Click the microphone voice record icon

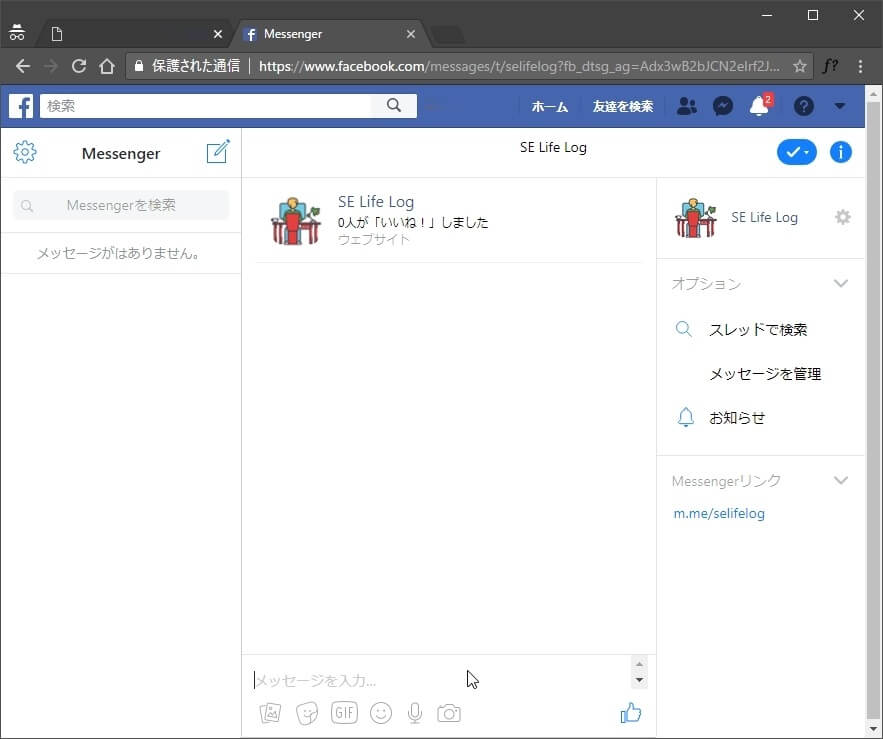coord(414,713)
